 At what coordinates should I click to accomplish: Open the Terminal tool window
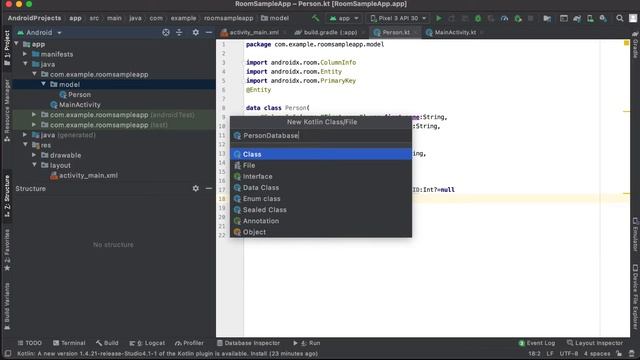[69, 343]
